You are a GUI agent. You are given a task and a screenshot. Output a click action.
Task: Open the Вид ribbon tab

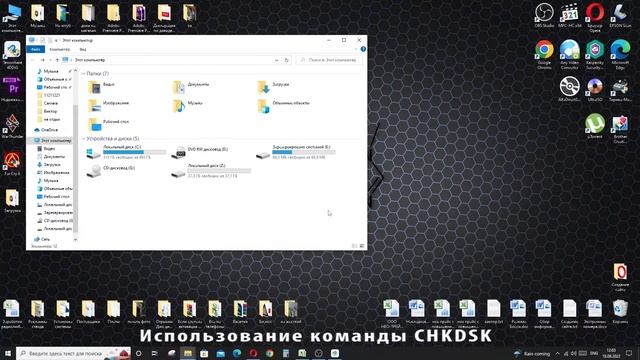pos(83,49)
